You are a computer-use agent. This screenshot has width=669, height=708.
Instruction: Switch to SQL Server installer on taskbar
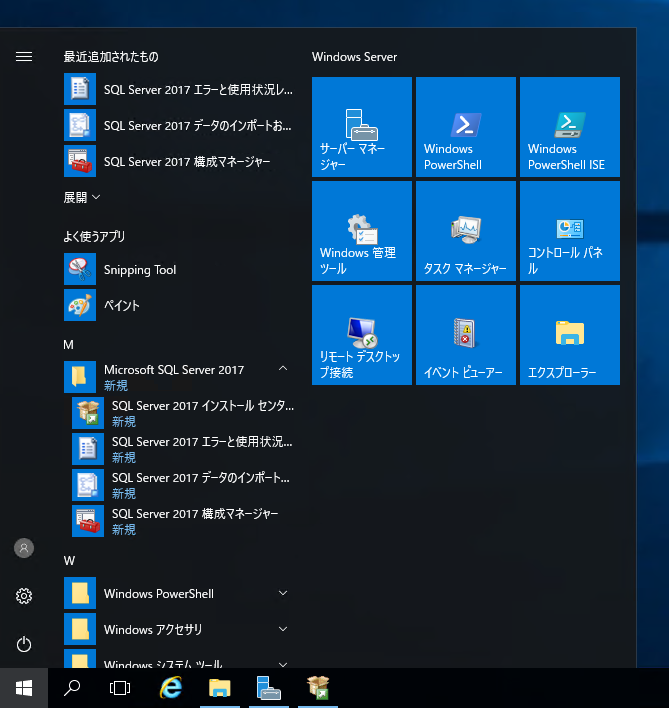pos(318,688)
